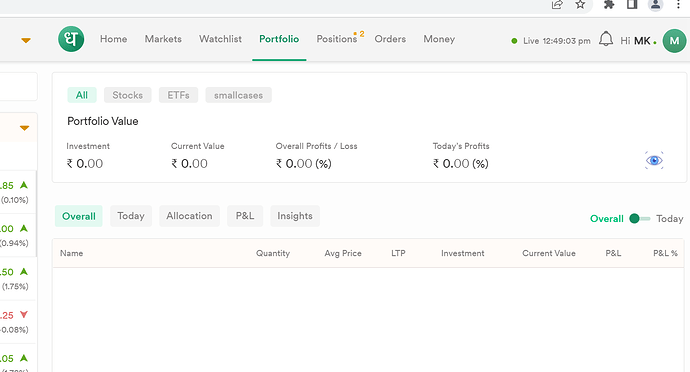Click red down arrow next to 0.08%
690x372 pixels.
(24, 315)
